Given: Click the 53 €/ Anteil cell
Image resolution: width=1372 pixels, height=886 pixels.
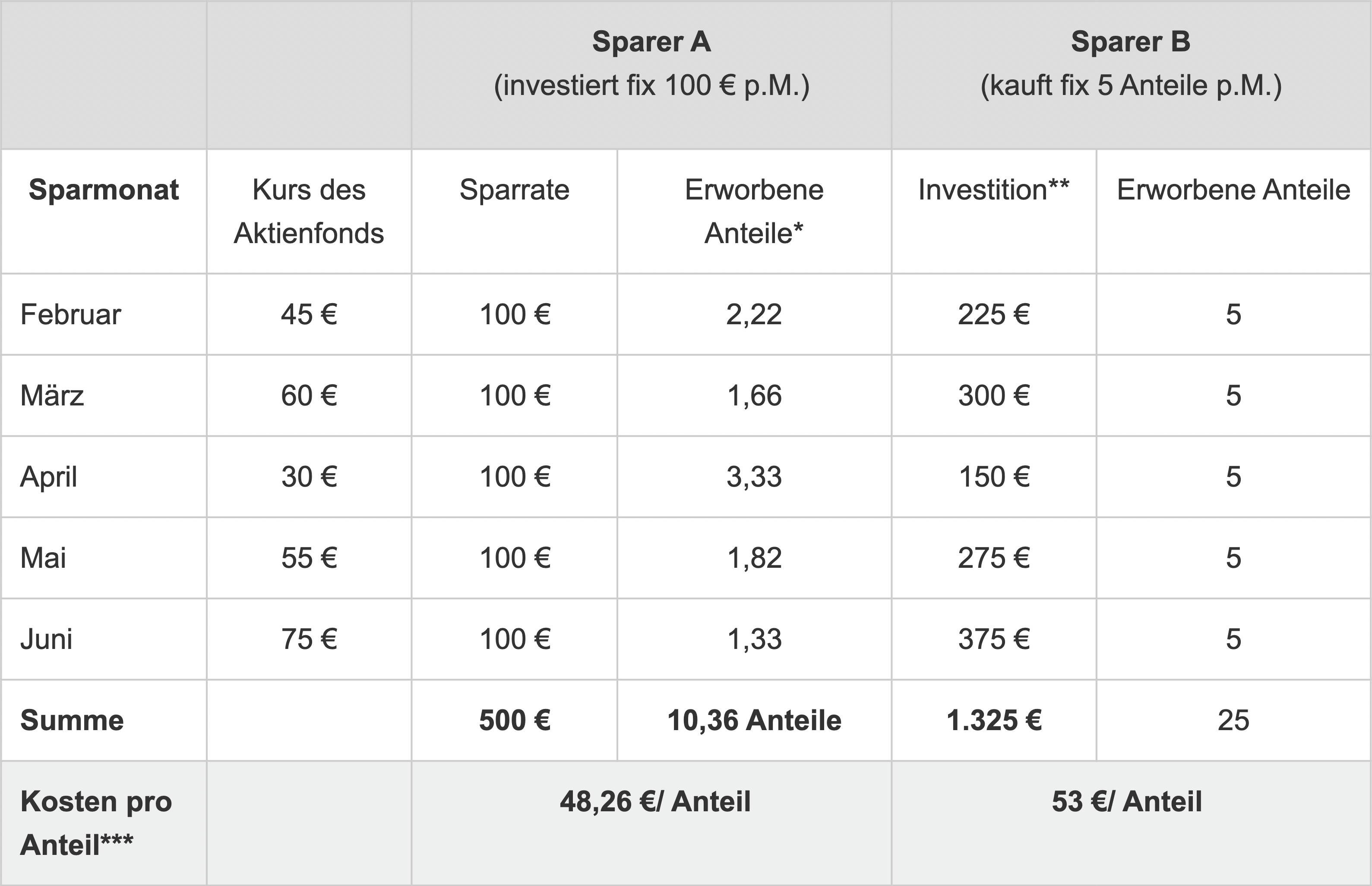Looking at the screenshot, I should click(x=1131, y=823).
